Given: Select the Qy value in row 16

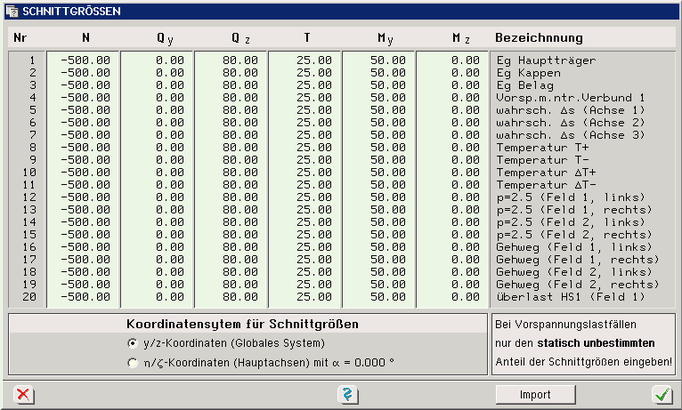Looking at the screenshot, I should 157,246.
